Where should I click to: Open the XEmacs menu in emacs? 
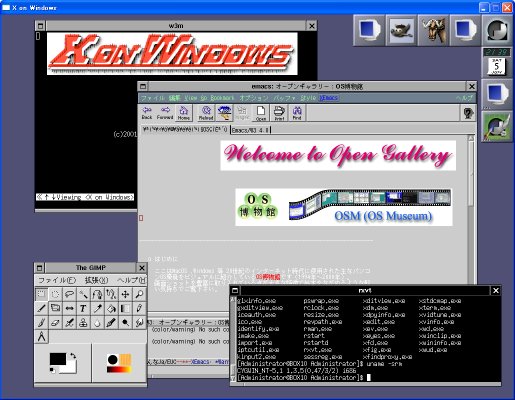pyautogui.click(x=329, y=98)
